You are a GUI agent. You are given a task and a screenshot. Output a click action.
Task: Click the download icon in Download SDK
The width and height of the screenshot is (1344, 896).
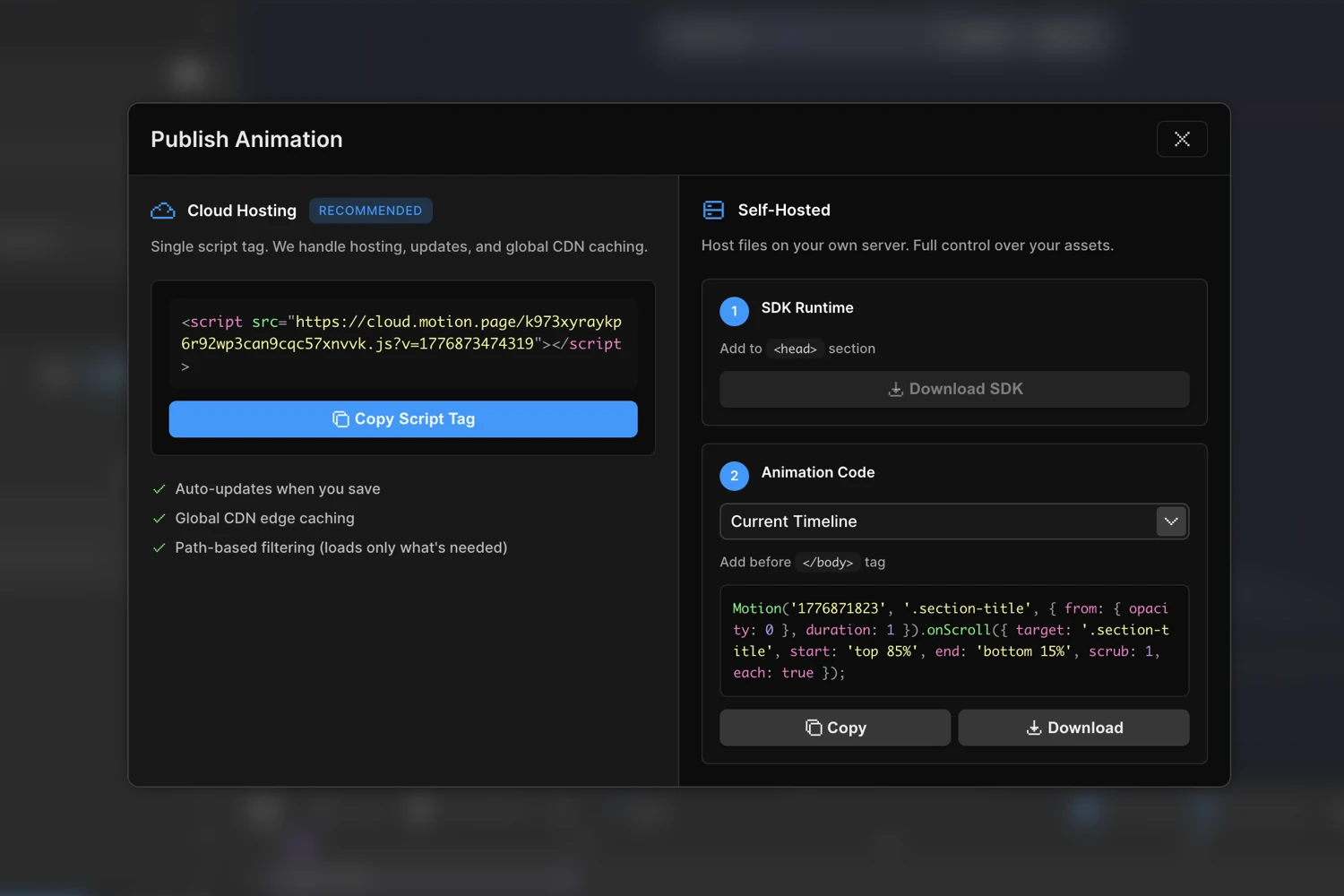[x=895, y=389]
